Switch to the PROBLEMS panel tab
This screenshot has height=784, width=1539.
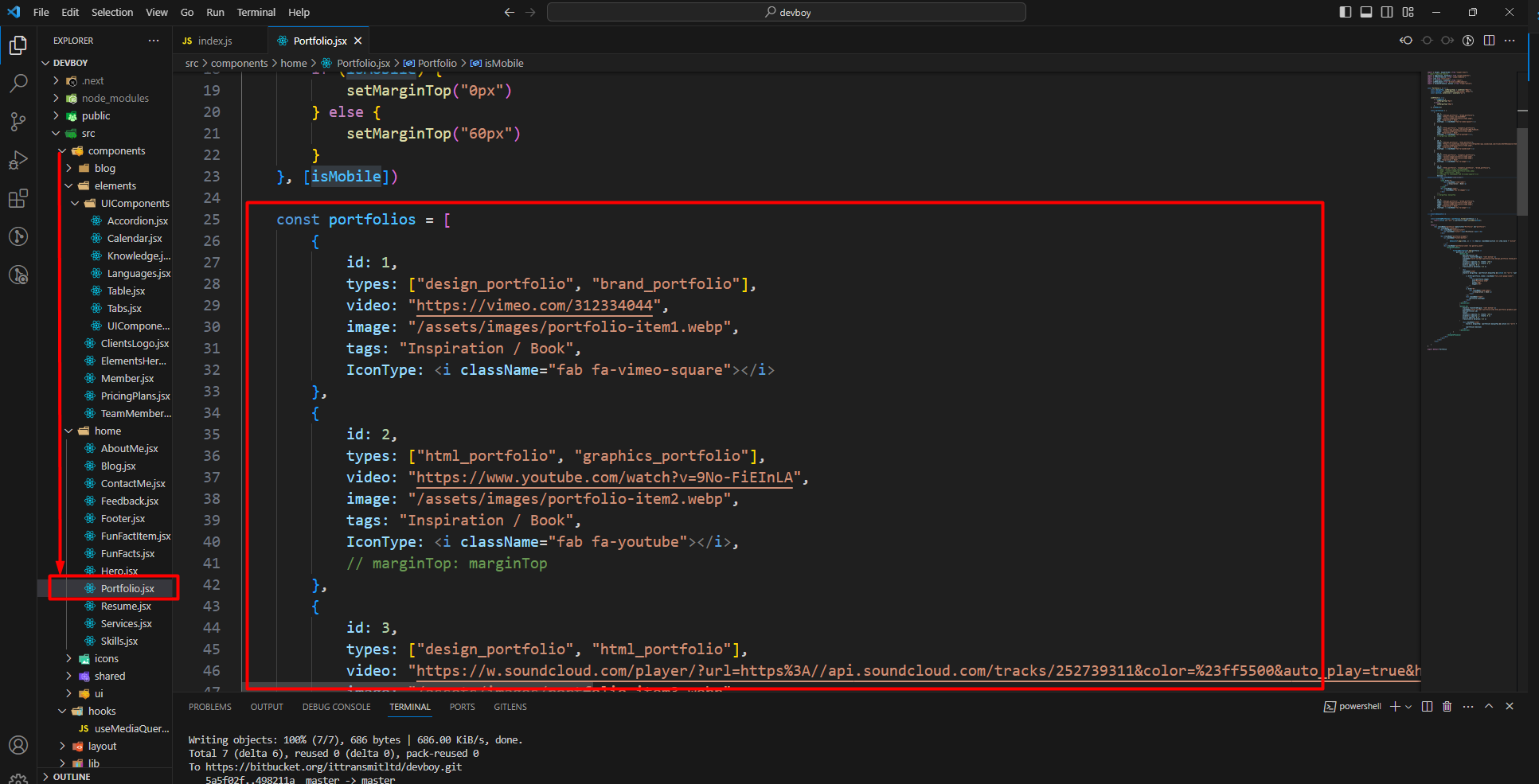pyautogui.click(x=210, y=707)
